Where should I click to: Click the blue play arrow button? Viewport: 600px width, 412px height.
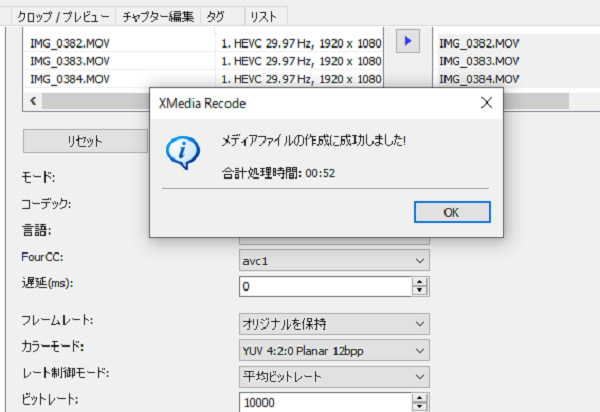(408, 41)
